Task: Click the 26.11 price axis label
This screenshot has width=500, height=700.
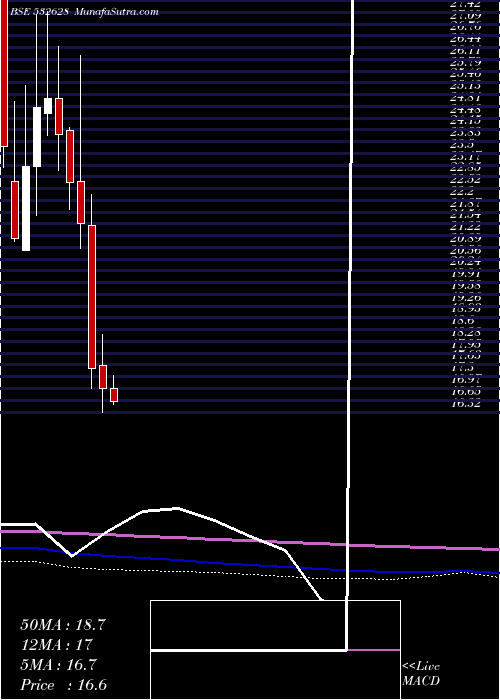Action: (466, 51)
